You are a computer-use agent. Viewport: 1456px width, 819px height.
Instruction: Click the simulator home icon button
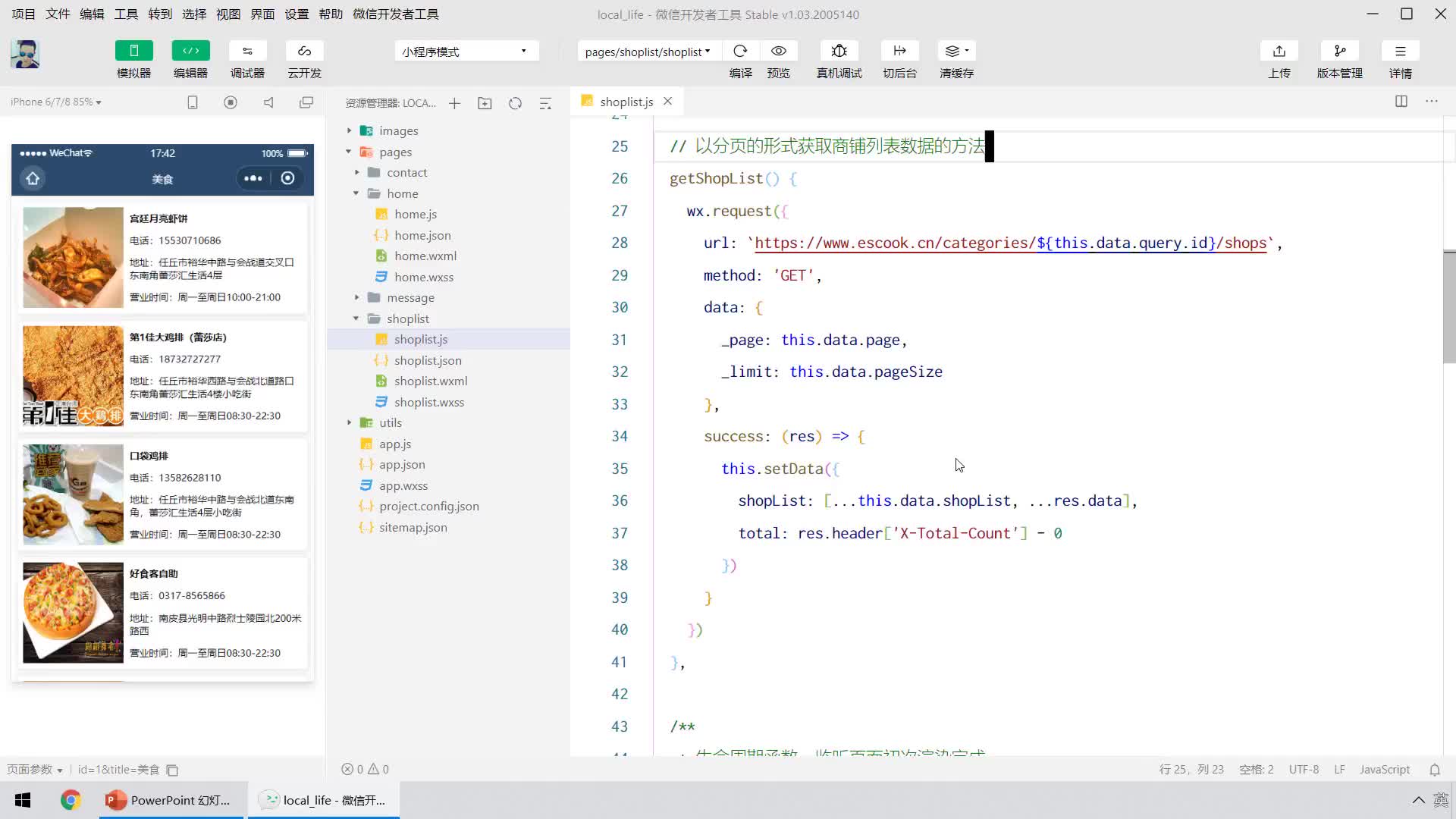33,178
